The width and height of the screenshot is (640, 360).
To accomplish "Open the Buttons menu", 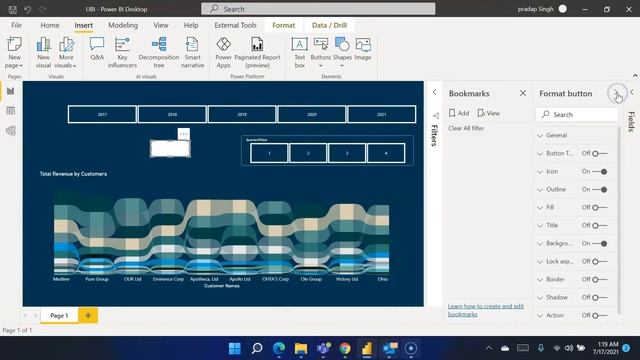I will 321,52.
